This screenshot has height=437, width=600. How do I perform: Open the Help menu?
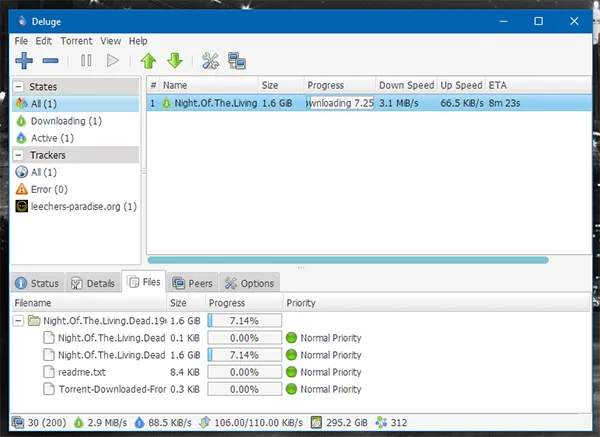(x=138, y=41)
